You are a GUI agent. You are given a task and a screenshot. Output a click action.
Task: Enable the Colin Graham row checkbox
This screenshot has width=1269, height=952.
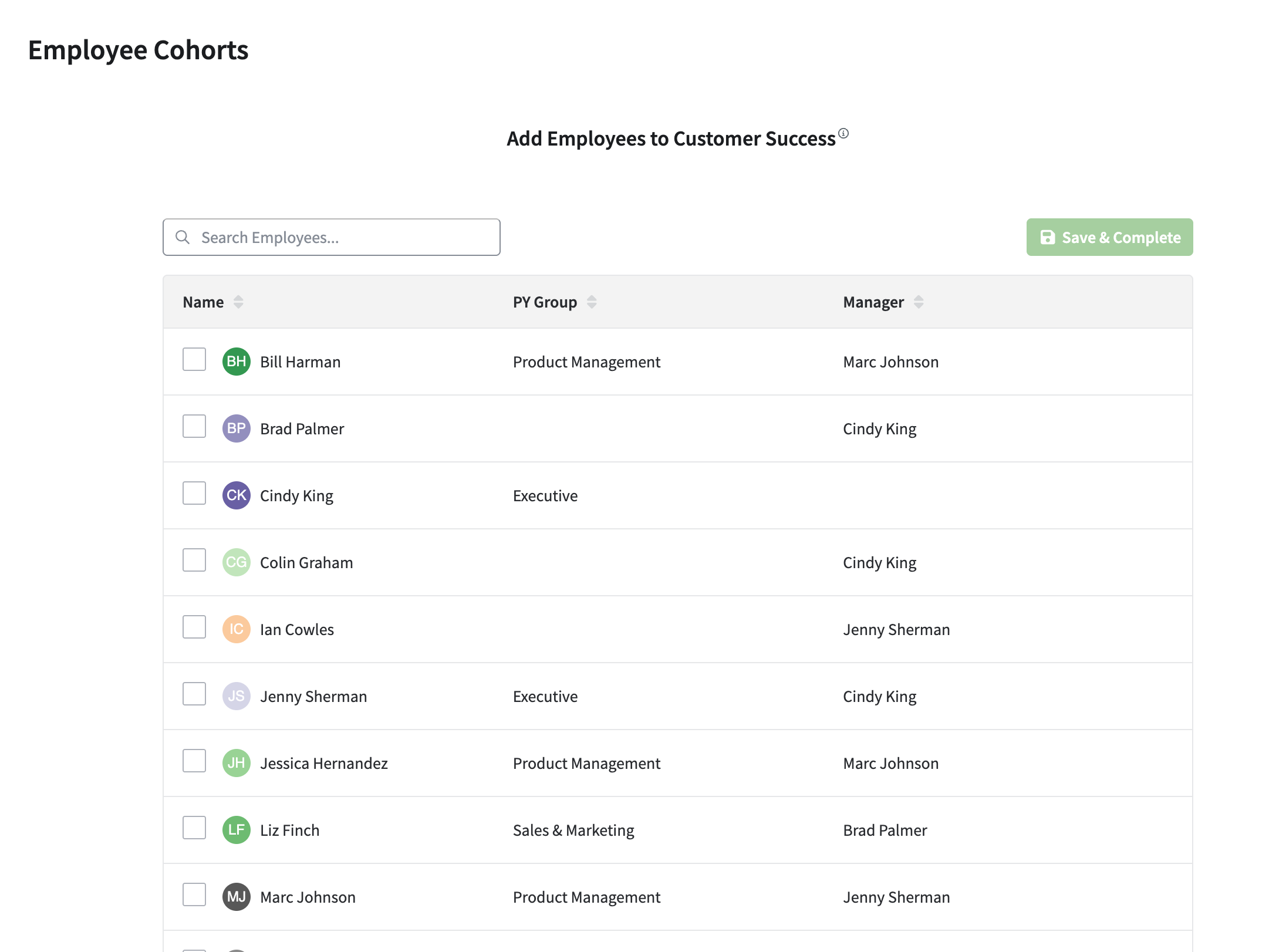pyautogui.click(x=194, y=560)
